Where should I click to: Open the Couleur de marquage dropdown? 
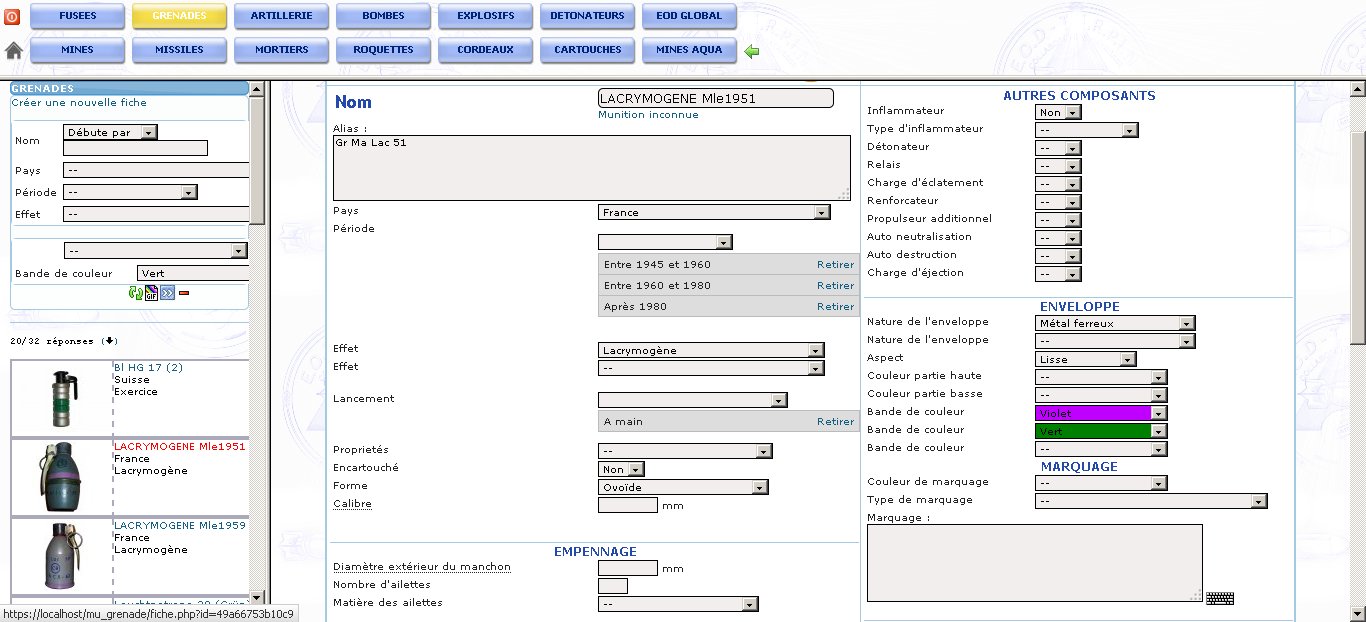coord(1101,484)
